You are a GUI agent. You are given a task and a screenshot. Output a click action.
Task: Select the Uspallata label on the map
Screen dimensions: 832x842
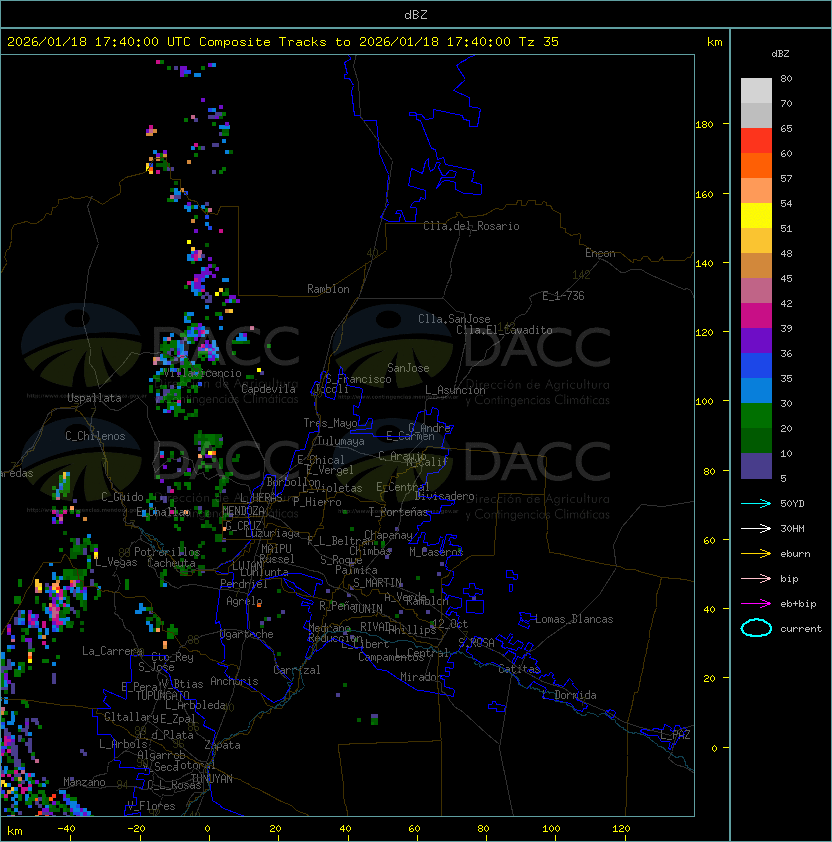[94, 398]
